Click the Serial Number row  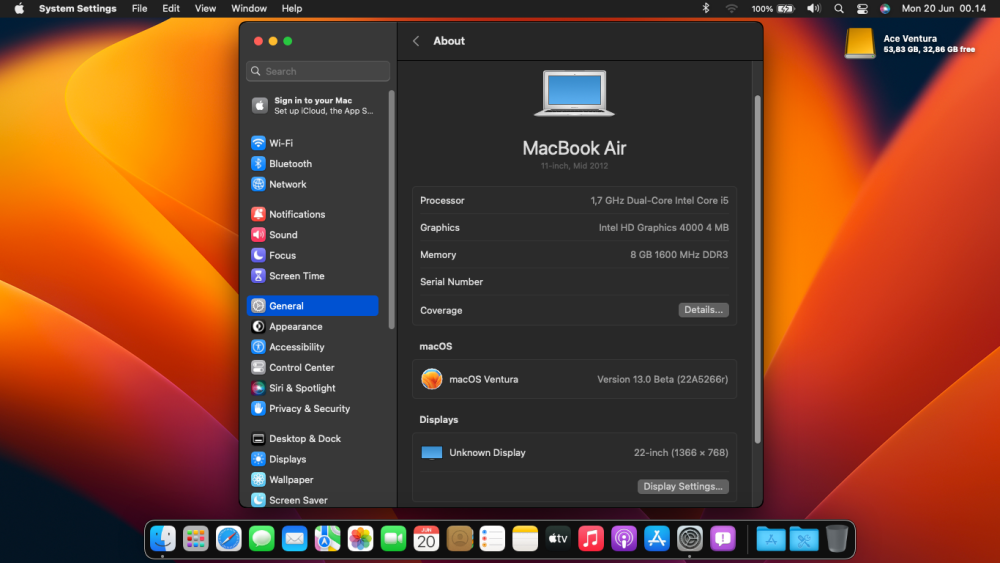[x=574, y=281]
